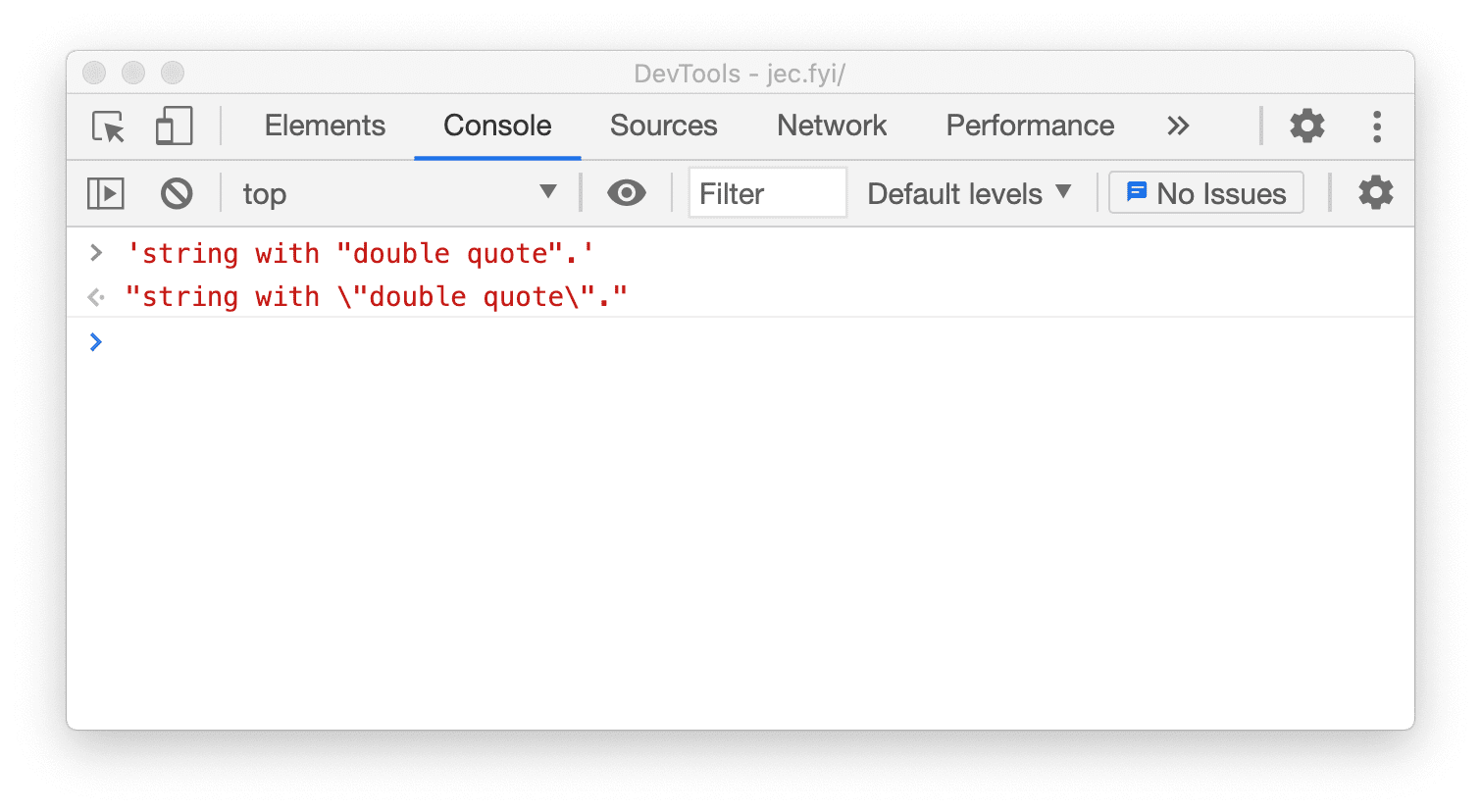
Task: Clear the console
Action: [177, 193]
